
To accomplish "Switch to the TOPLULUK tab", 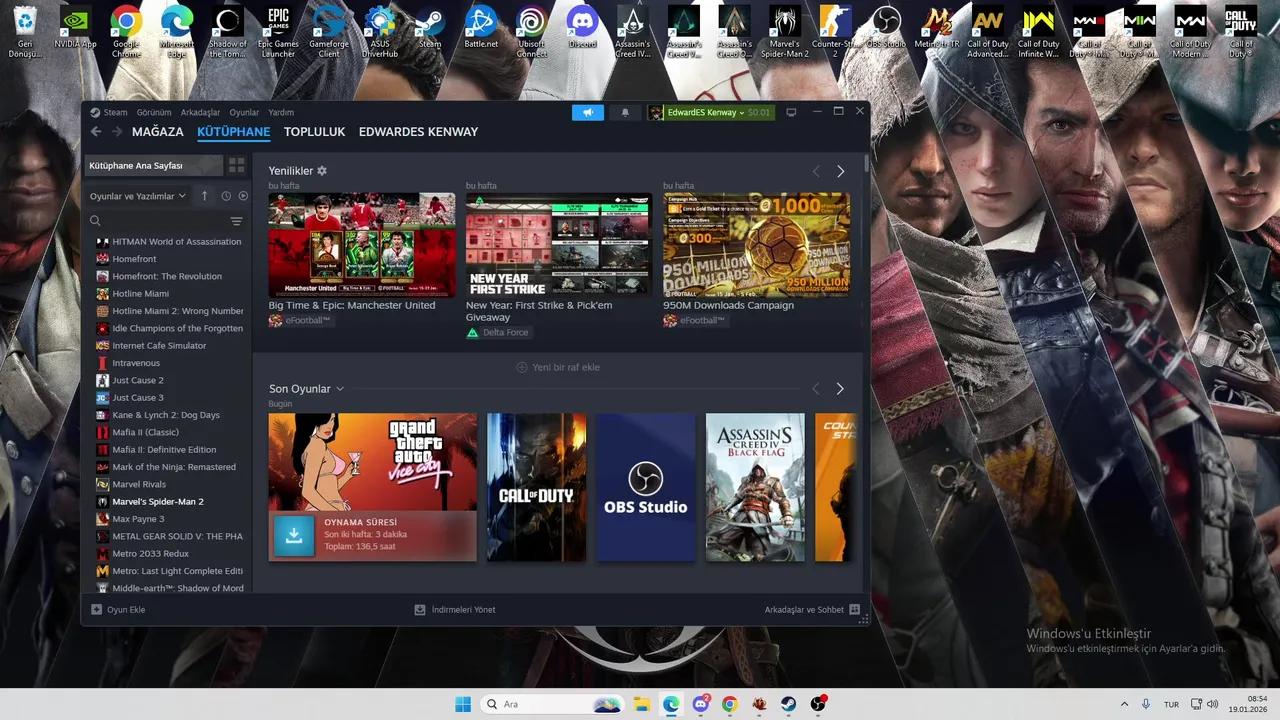I will coord(314,132).
